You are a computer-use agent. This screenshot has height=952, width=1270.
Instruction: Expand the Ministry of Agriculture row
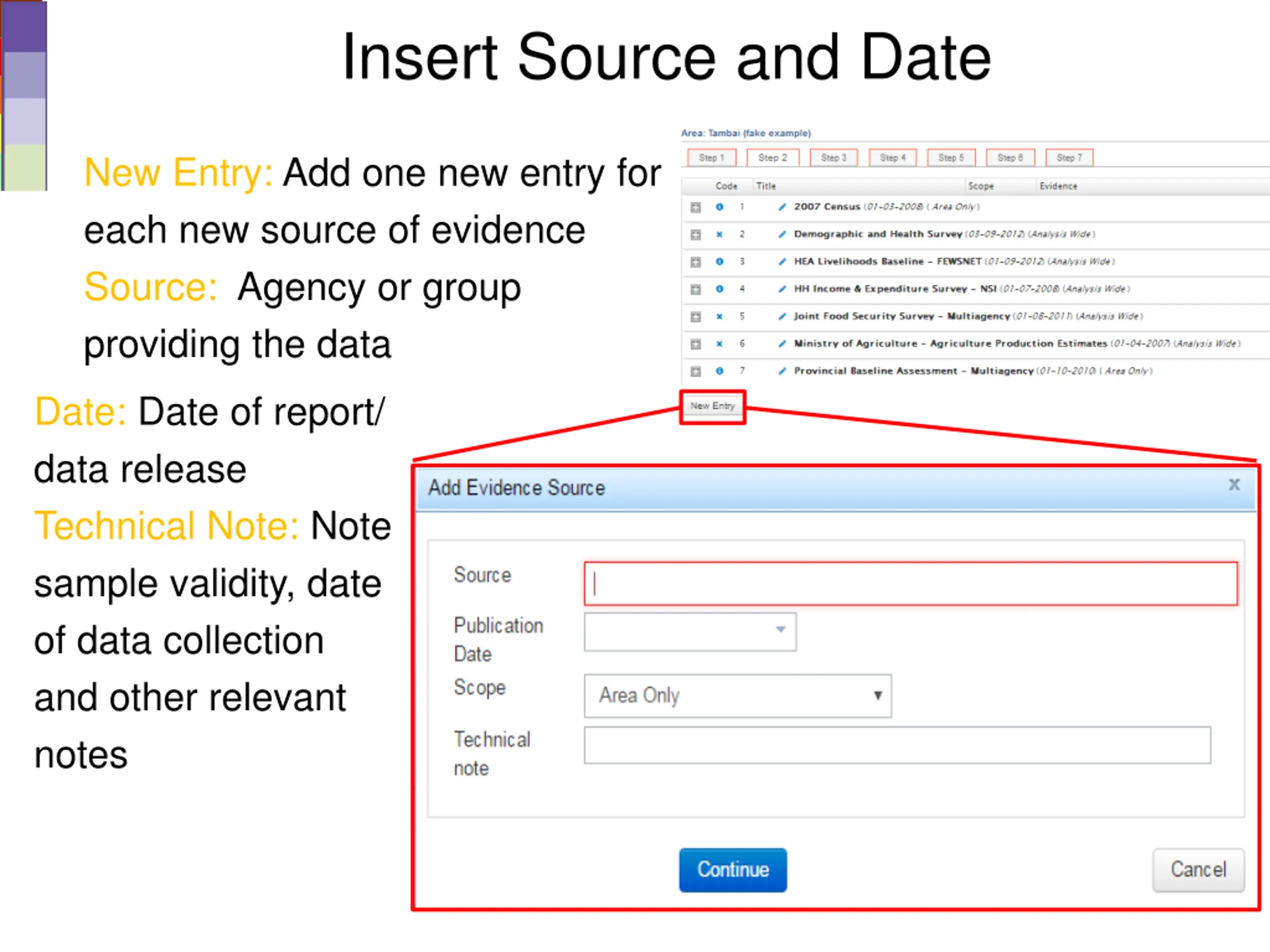click(x=696, y=344)
